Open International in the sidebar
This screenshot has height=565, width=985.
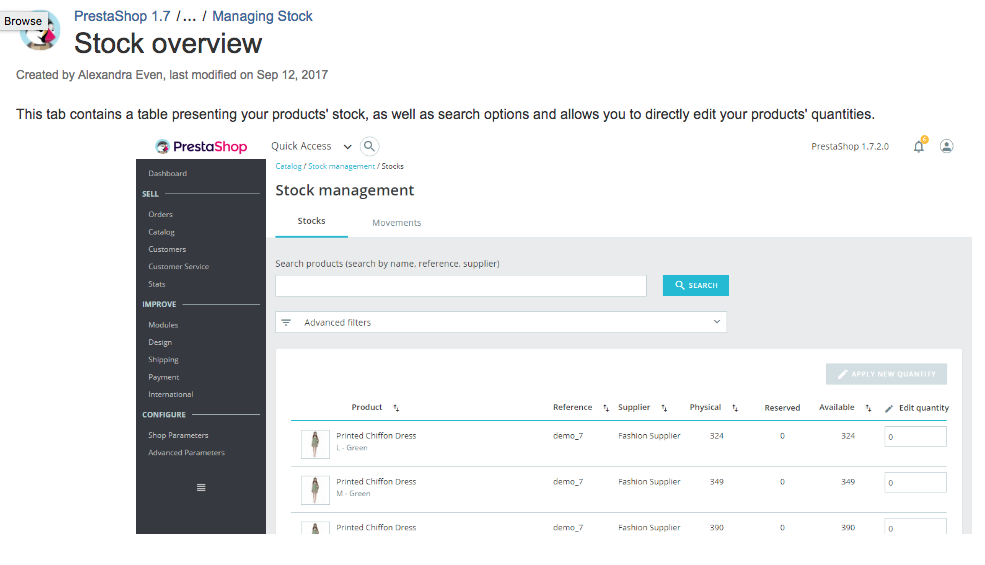point(171,395)
